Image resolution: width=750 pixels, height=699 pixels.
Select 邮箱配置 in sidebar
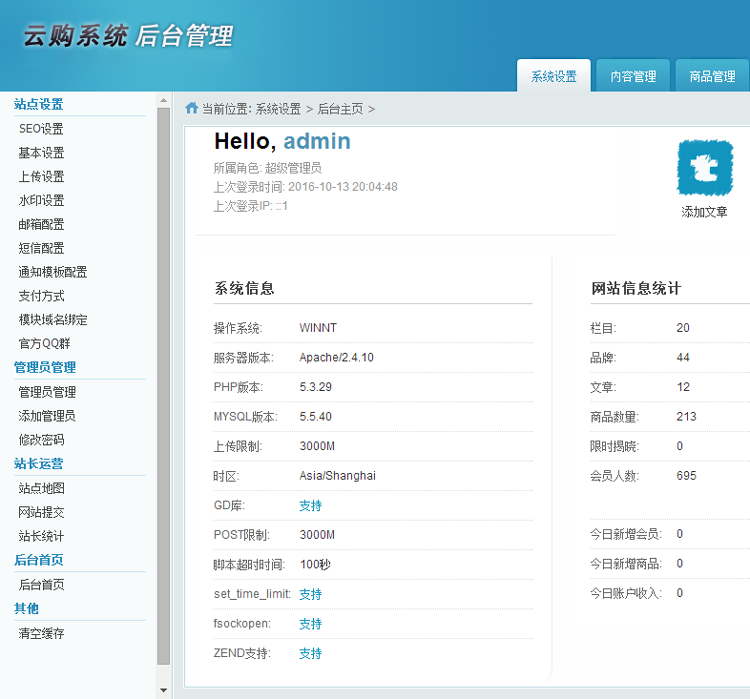pos(41,225)
